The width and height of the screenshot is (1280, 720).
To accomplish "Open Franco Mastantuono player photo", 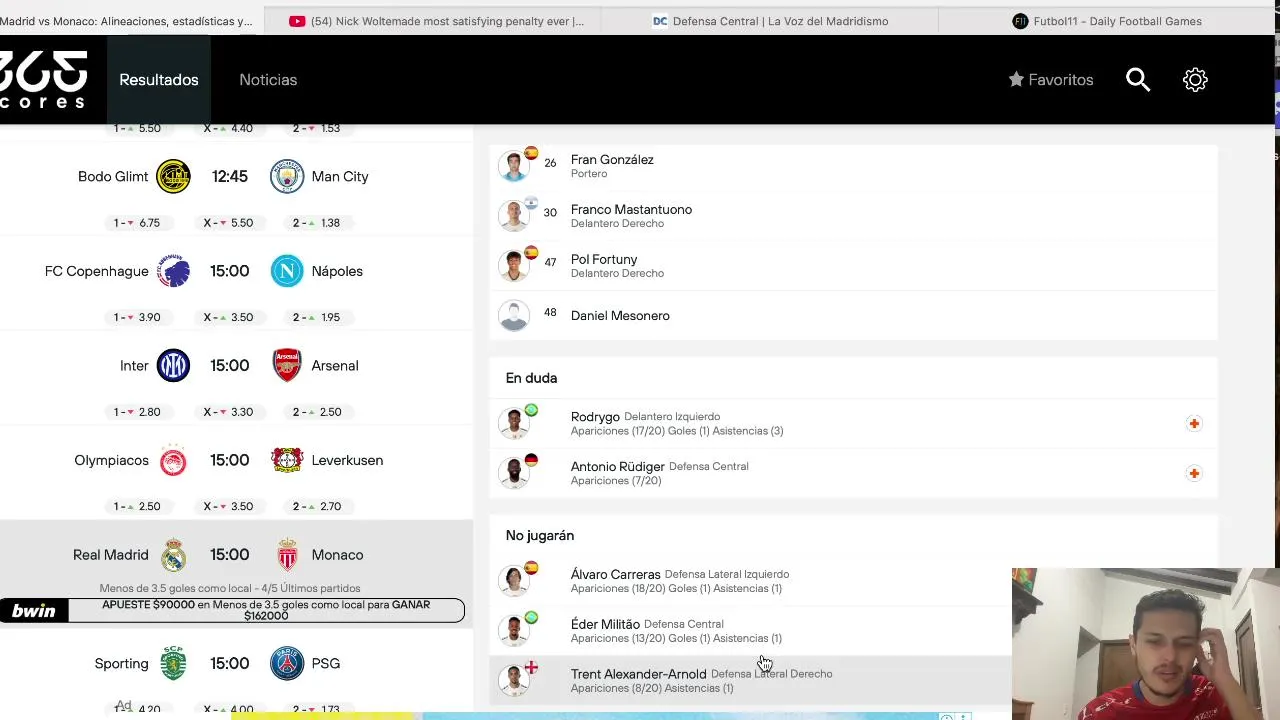I will tap(514, 215).
